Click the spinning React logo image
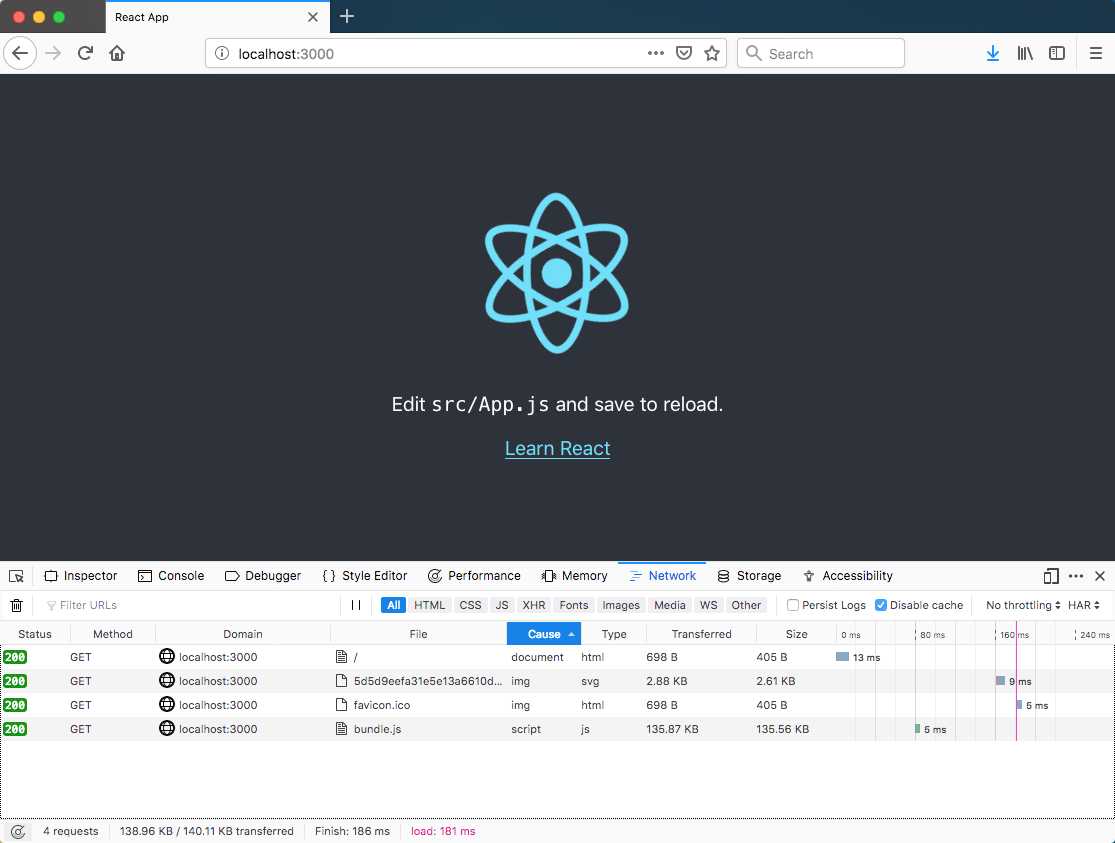Viewport: 1115px width, 843px height. 557,273
